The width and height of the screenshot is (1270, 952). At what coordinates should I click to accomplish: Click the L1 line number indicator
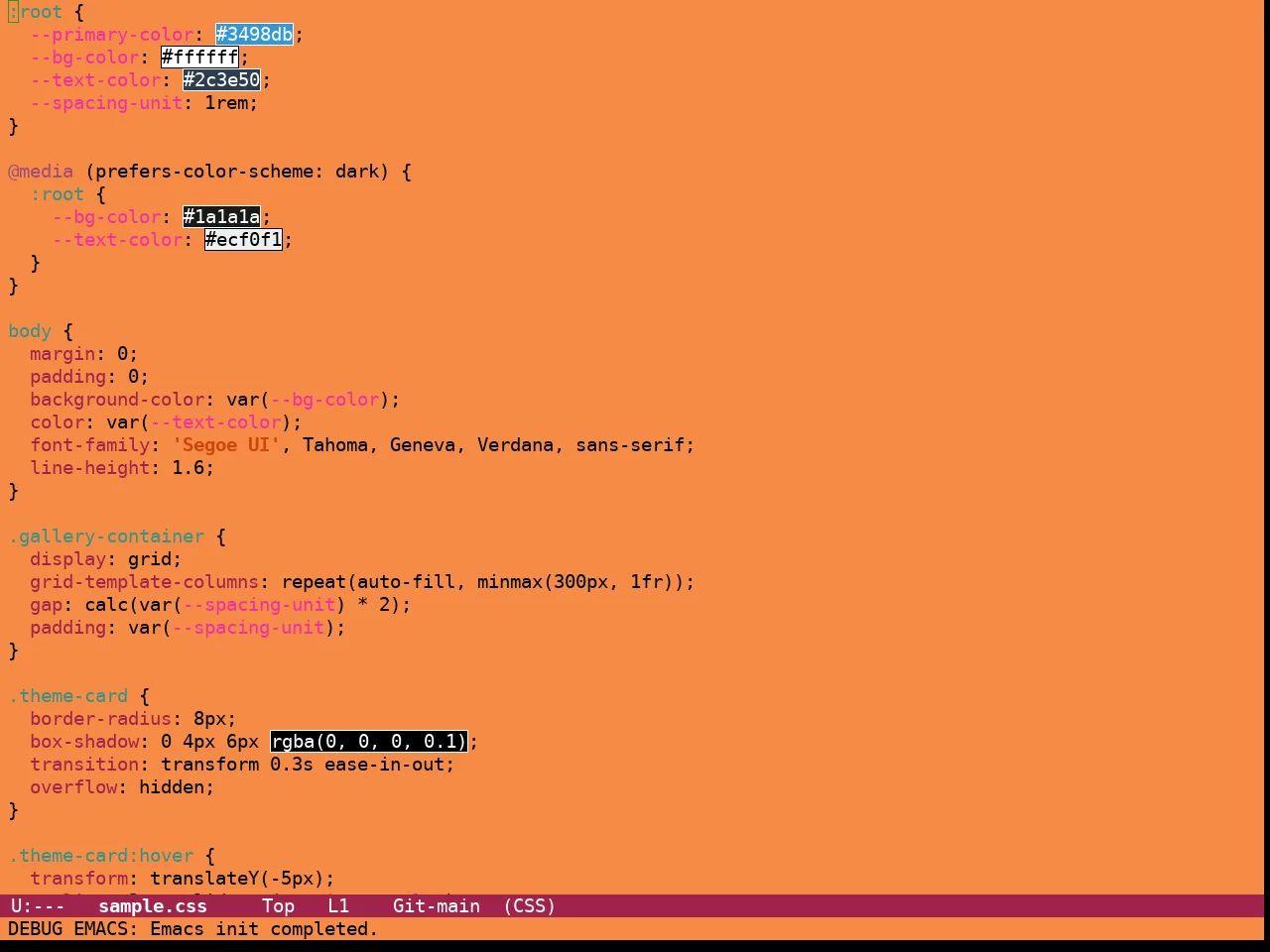tap(338, 906)
